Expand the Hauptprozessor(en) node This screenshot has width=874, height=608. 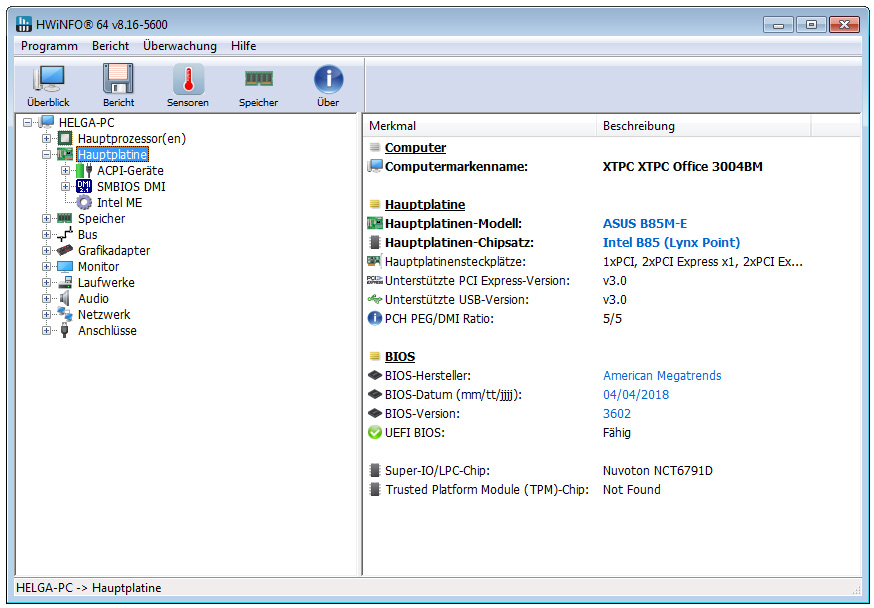[x=47, y=138]
